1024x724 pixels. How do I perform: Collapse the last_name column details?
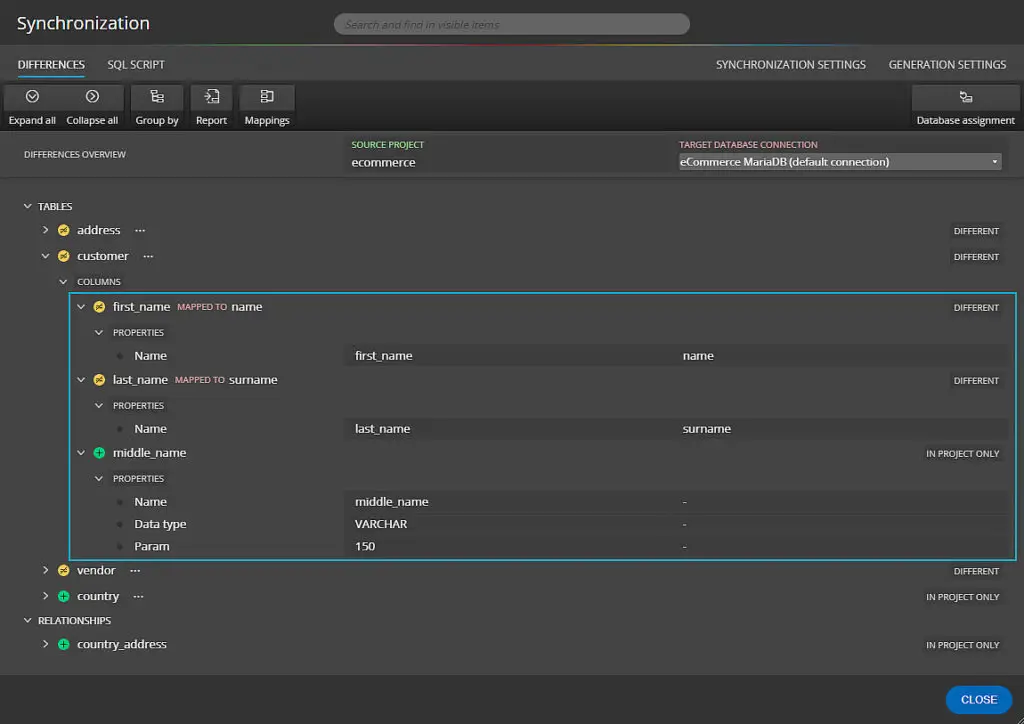pyautogui.click(x=81, y=380)
